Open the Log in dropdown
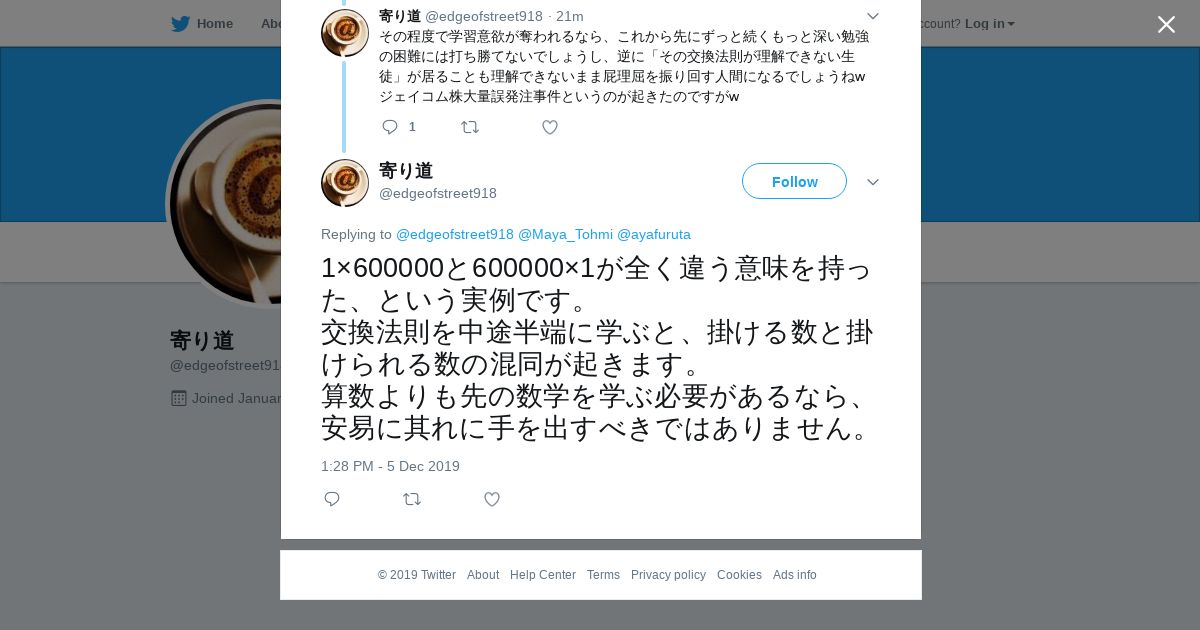1200x630 pixels. tap(989, 23)
